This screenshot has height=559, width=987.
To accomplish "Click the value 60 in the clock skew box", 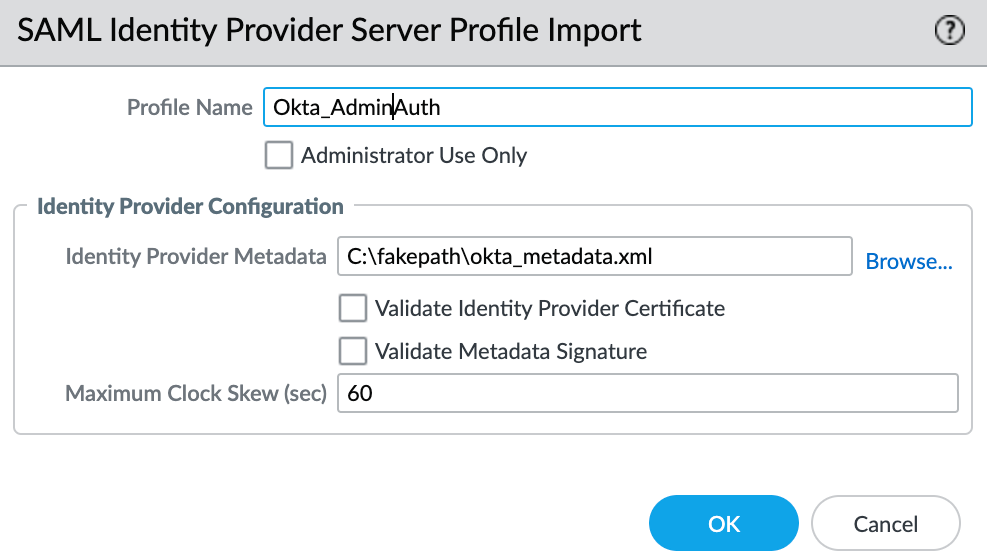I will pyautogui.click(x=360, y=393).
